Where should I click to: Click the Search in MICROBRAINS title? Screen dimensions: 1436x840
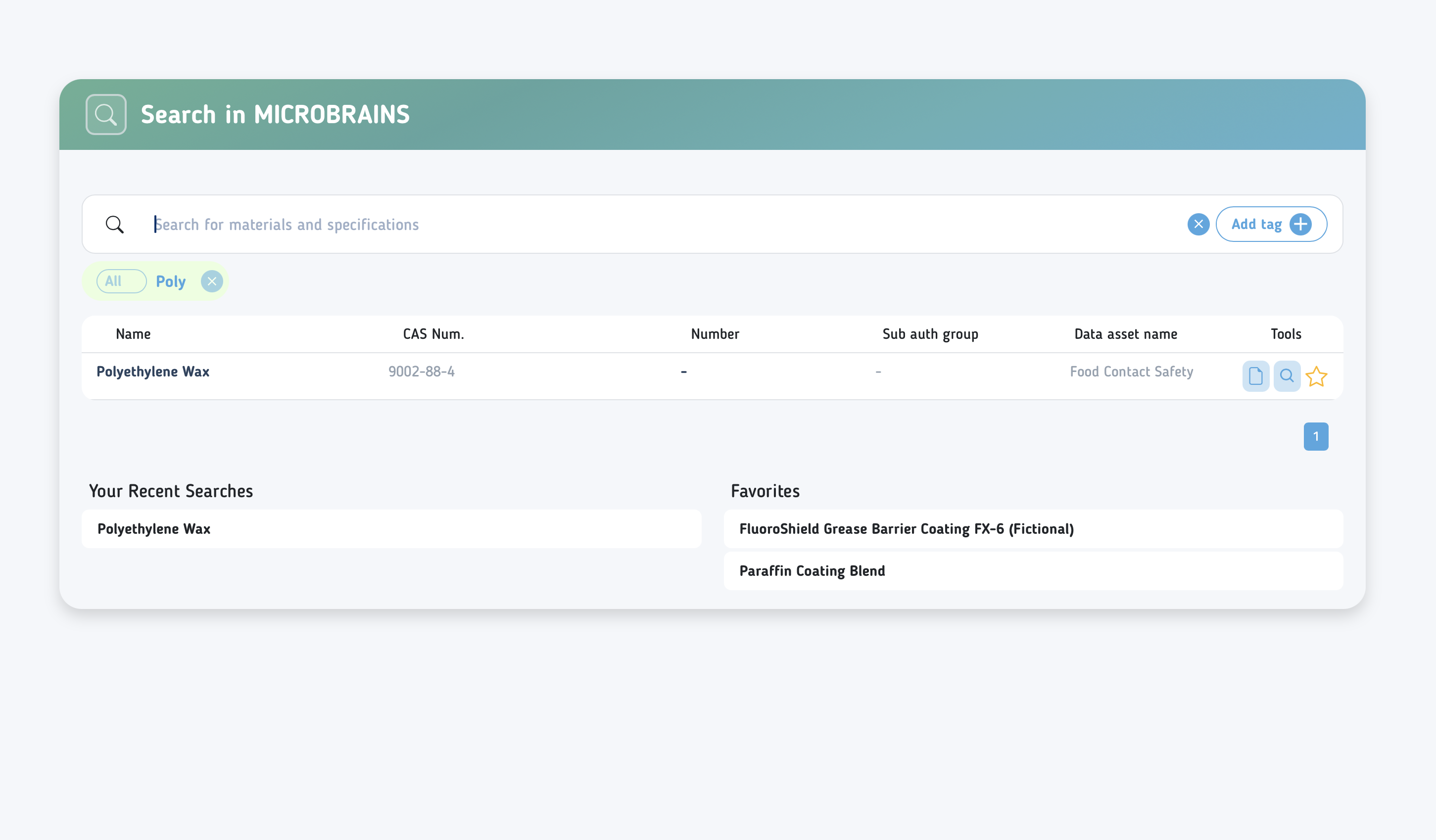(x=275, y=115)
